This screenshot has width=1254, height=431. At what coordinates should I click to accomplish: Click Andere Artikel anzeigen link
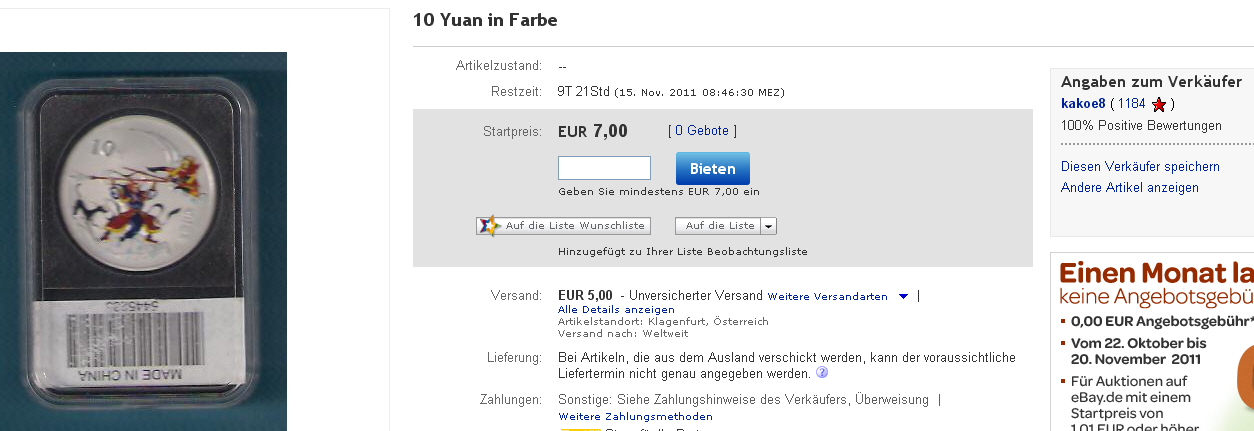click(x=1129, y=188)
